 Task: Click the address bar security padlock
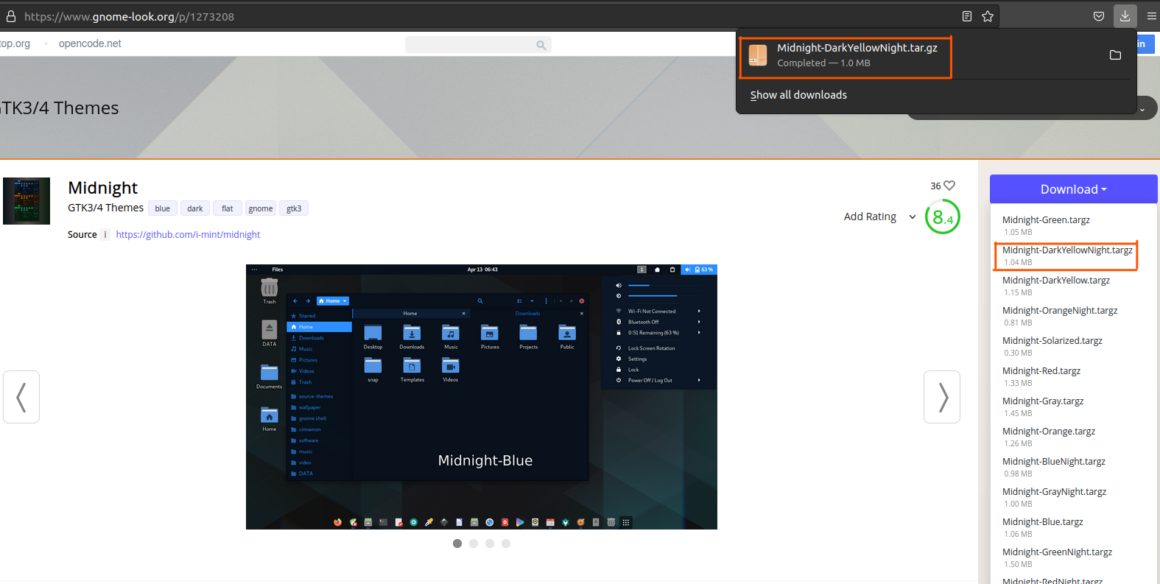tap(11, 15)
